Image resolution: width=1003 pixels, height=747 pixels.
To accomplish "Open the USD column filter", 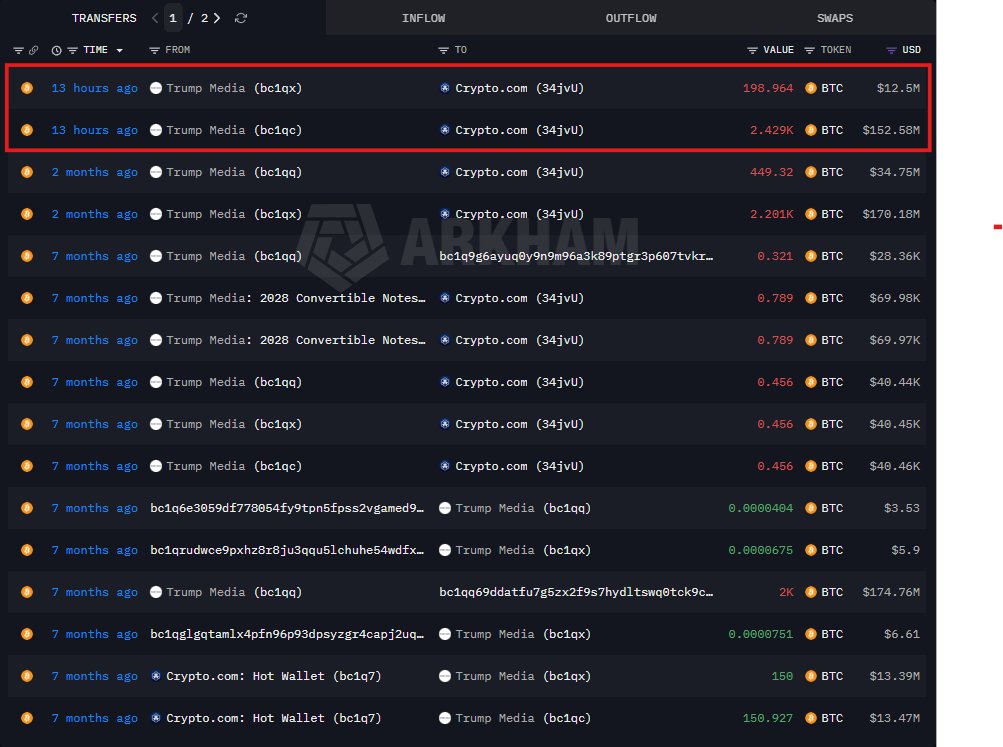I will pyautogui.click(x=891, y=50).
